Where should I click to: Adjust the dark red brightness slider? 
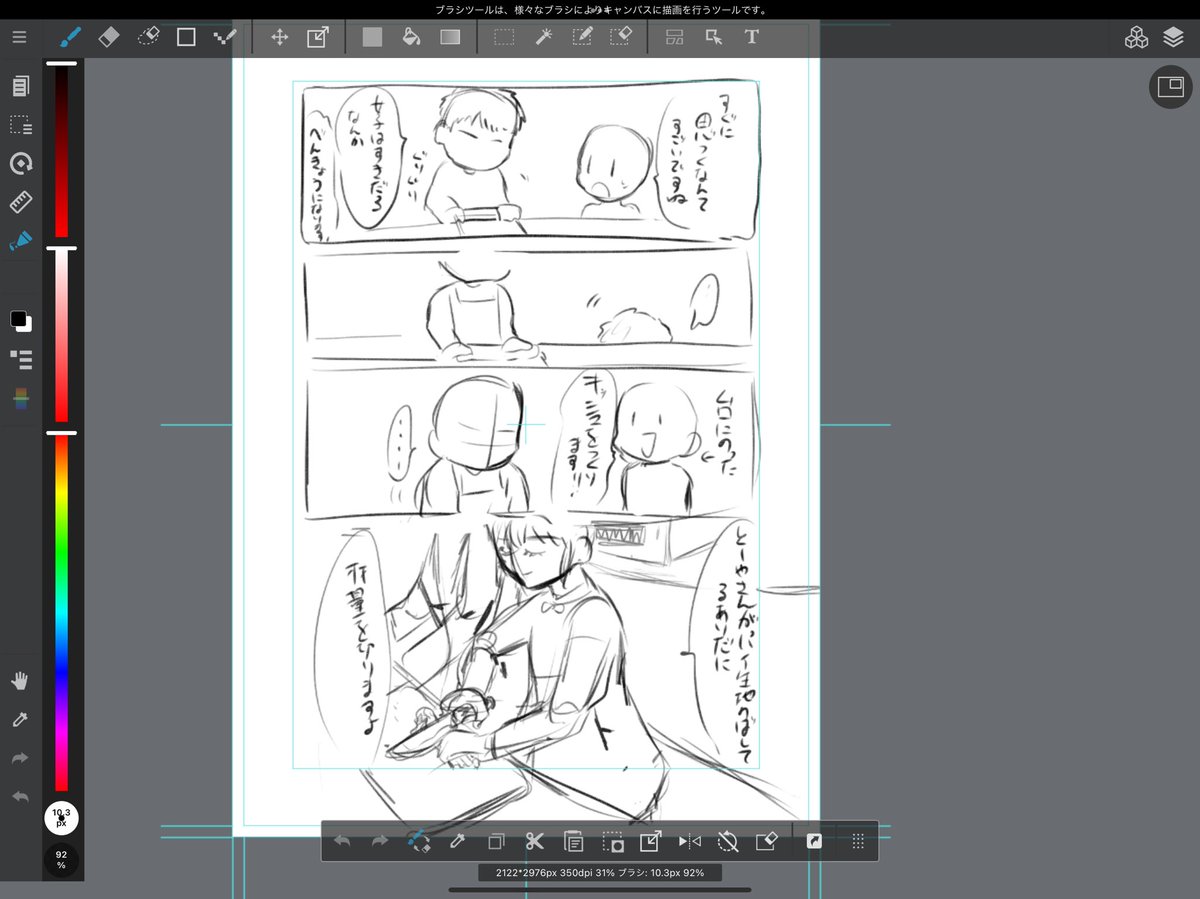(x=61, y=150)
